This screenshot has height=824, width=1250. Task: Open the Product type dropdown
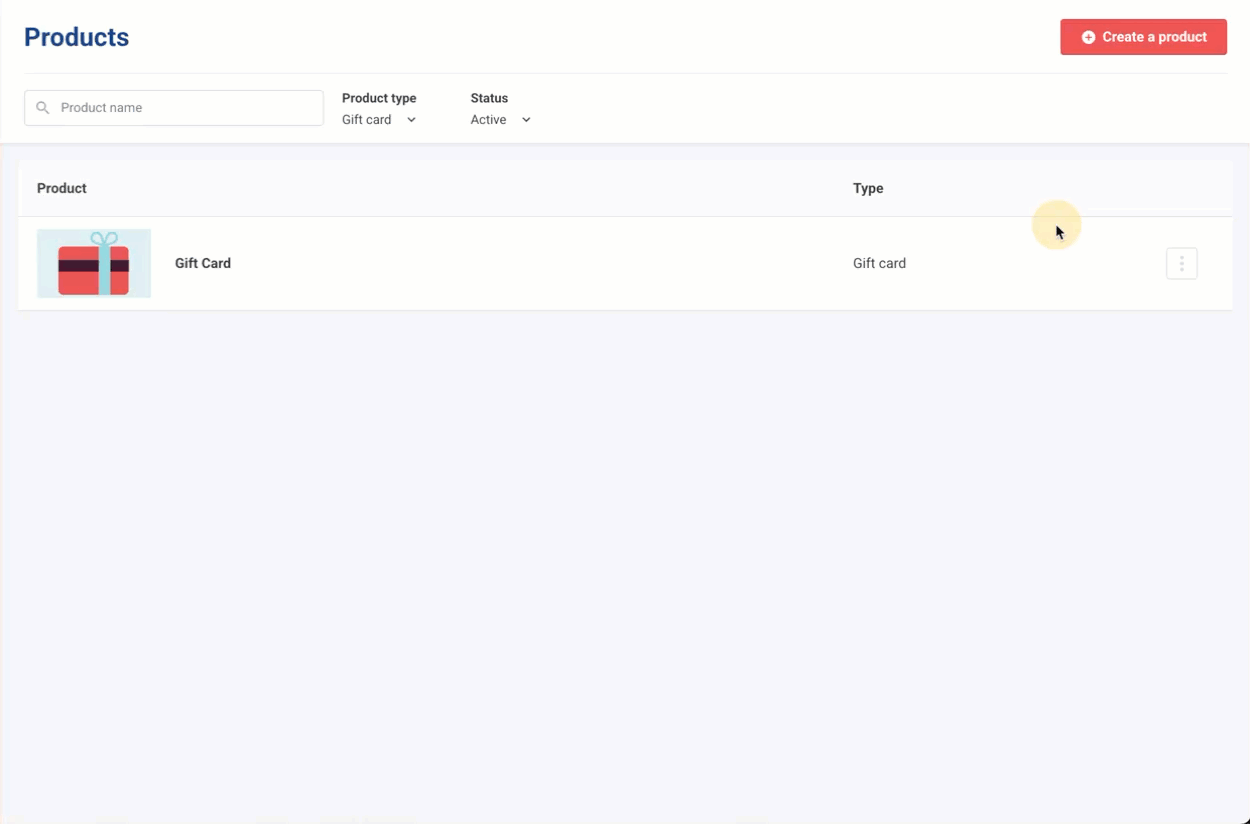point(379,120)
